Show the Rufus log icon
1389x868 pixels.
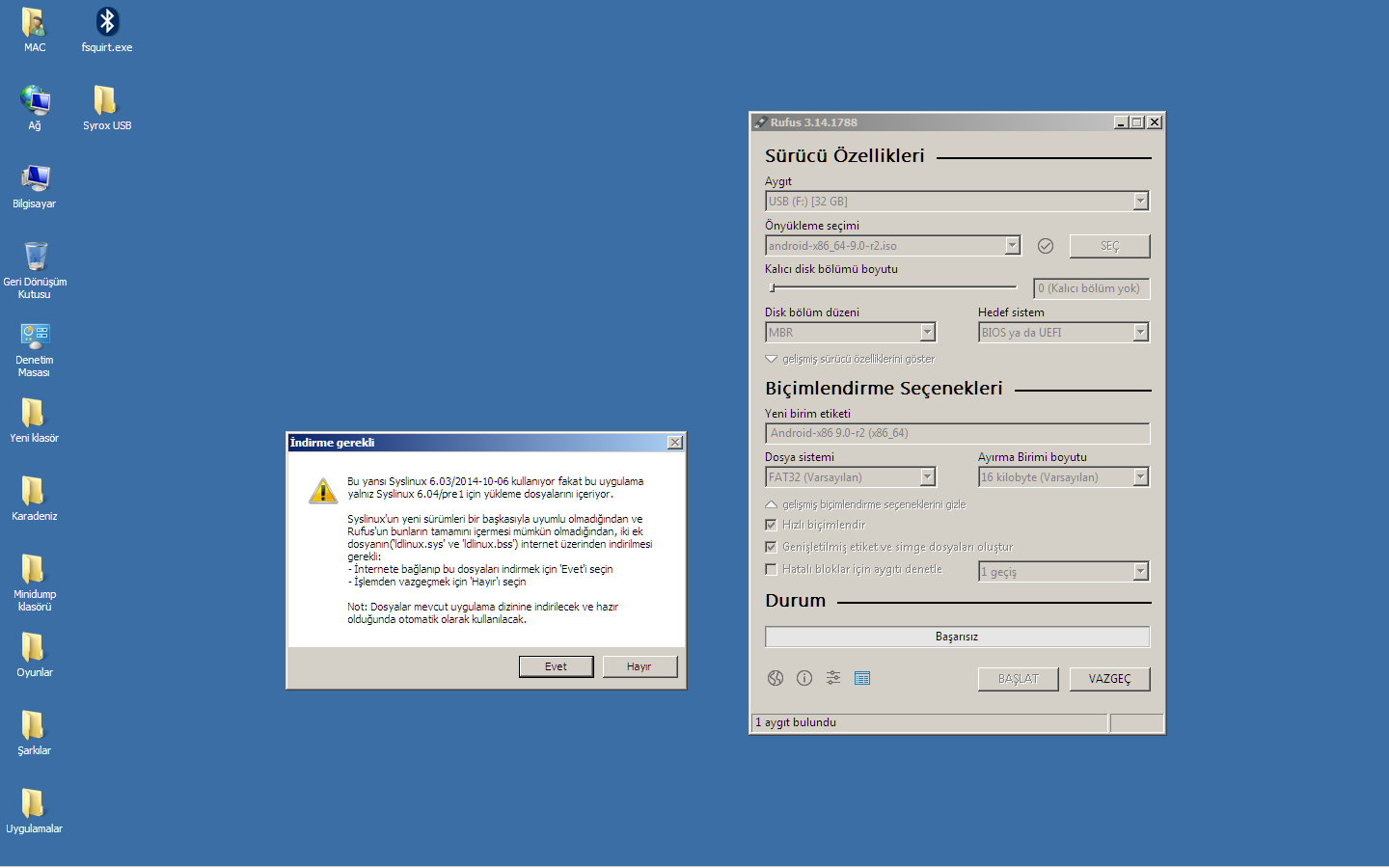(x=862, y=678)
